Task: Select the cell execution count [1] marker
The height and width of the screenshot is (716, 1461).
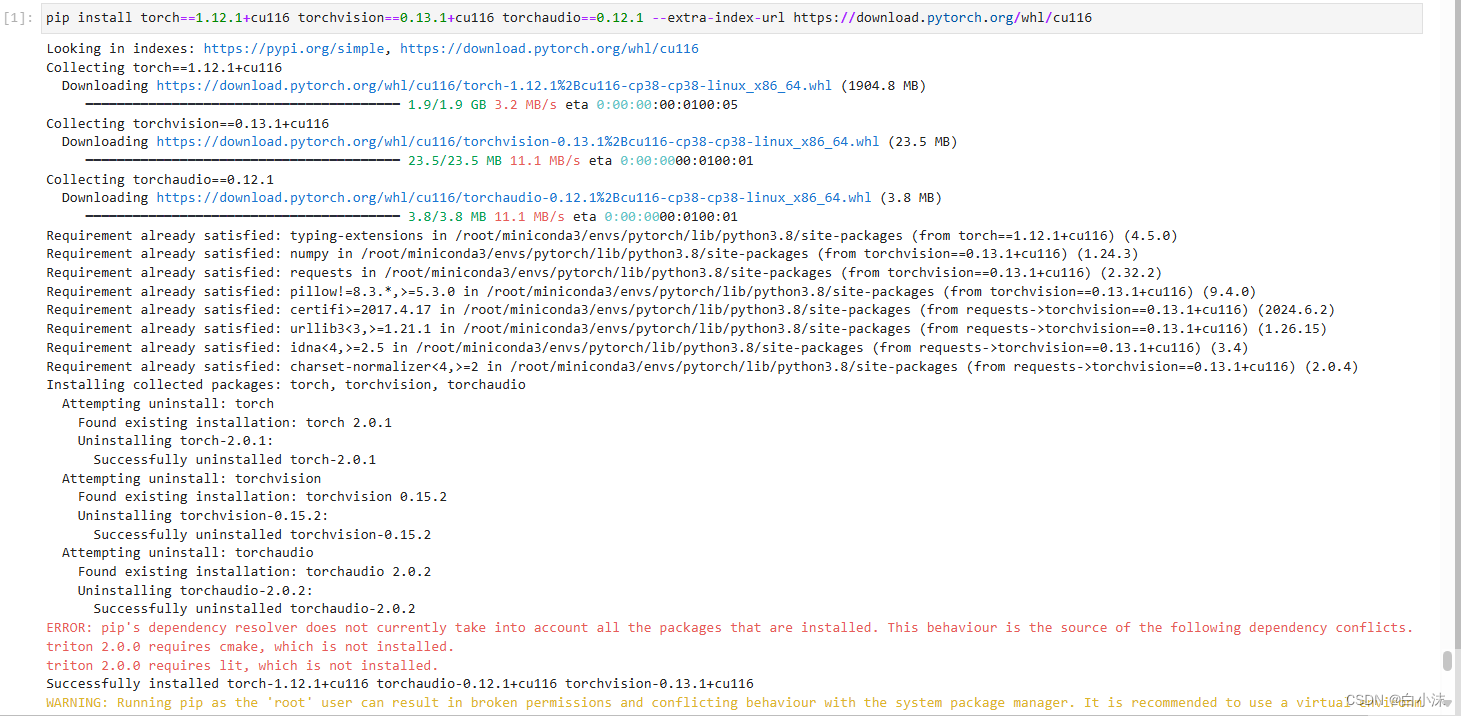Action: tap(16, 17)
